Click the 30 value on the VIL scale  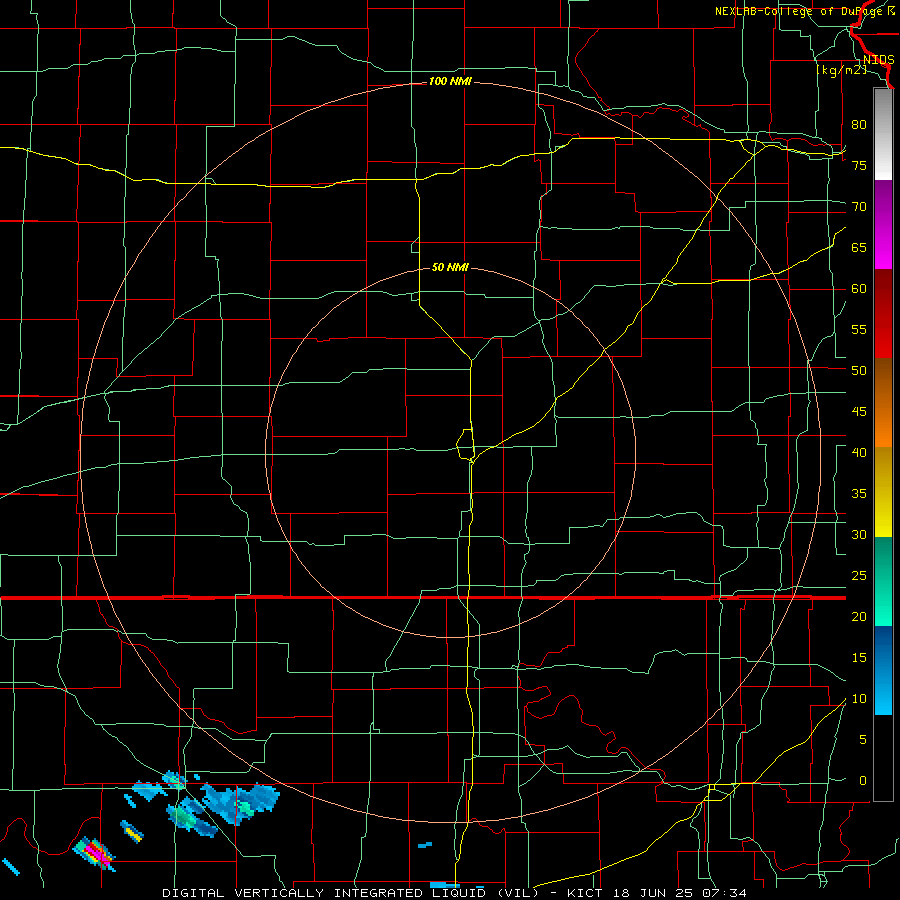tap(859, 534)
